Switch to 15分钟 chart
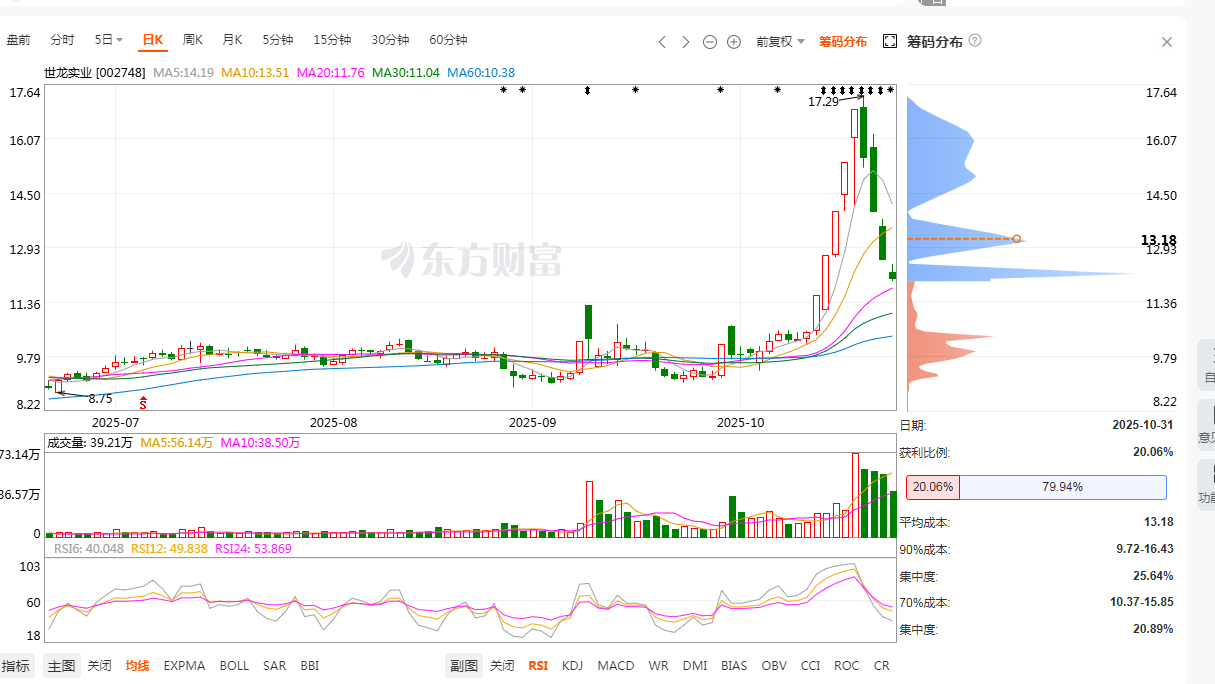Viewport: 1215px width, 684px height. tap(332, 40)
